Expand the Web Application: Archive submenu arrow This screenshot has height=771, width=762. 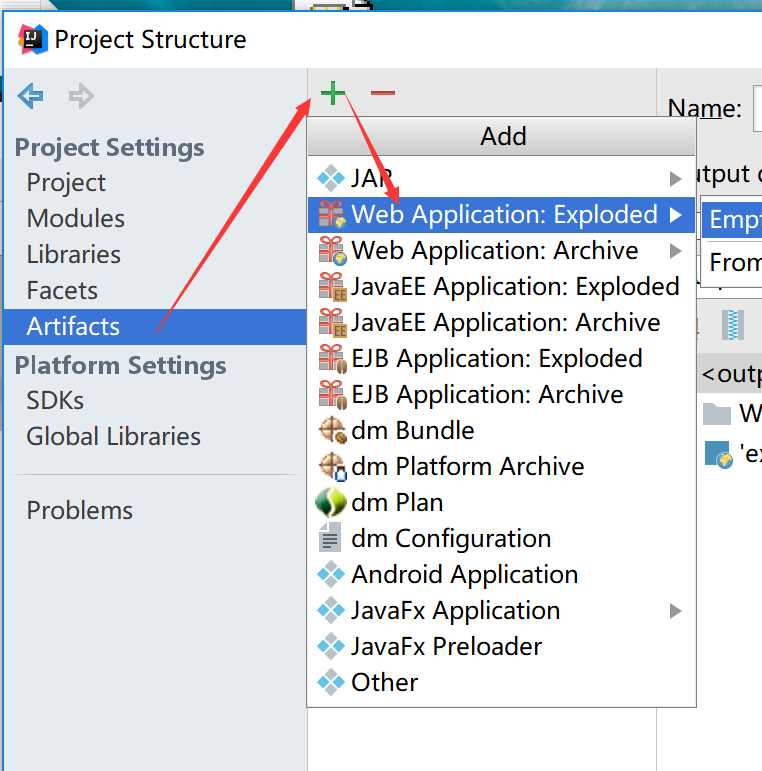(x=676, y=251)
